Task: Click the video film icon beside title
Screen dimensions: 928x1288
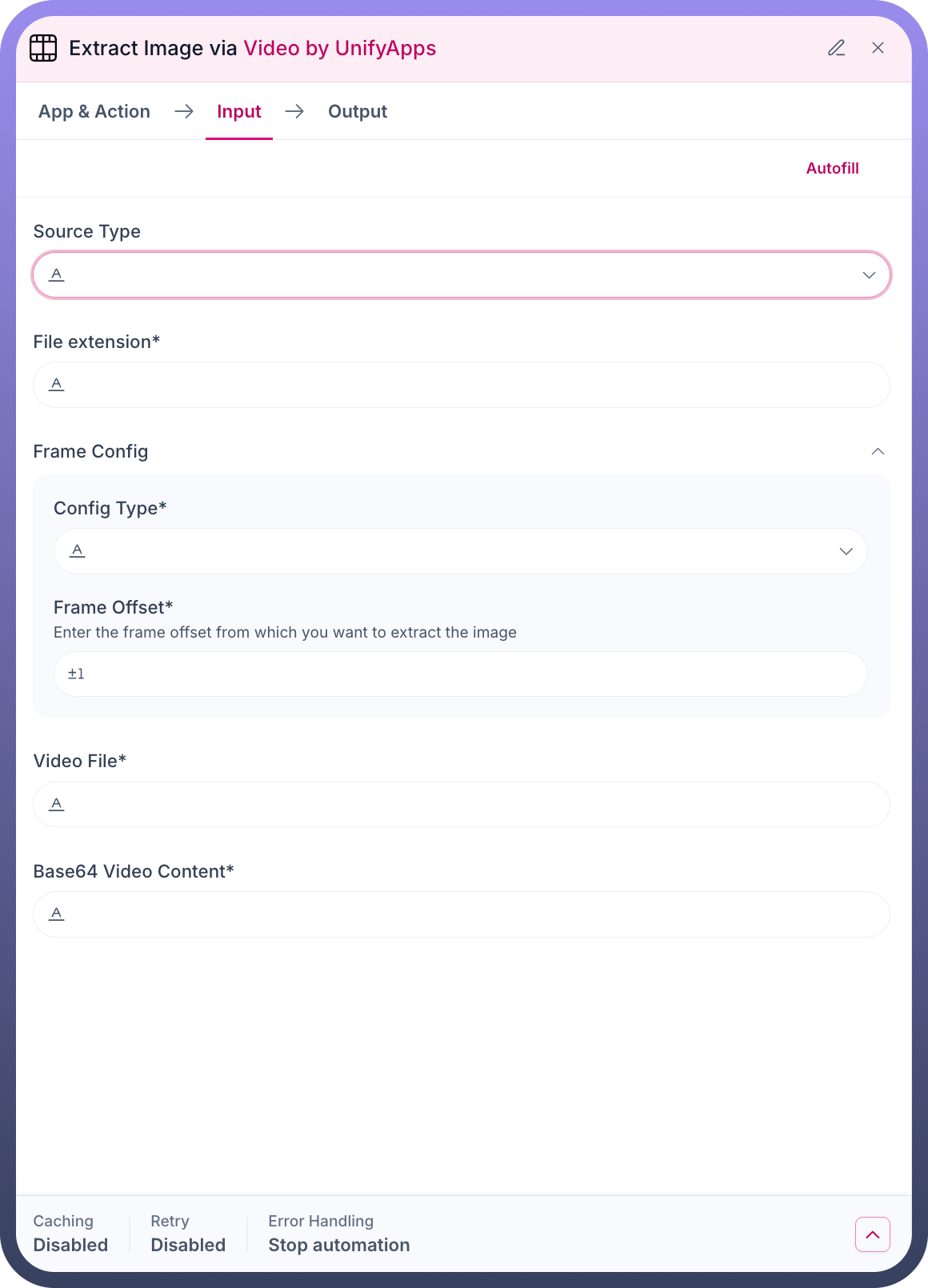Action: (43, 48)
